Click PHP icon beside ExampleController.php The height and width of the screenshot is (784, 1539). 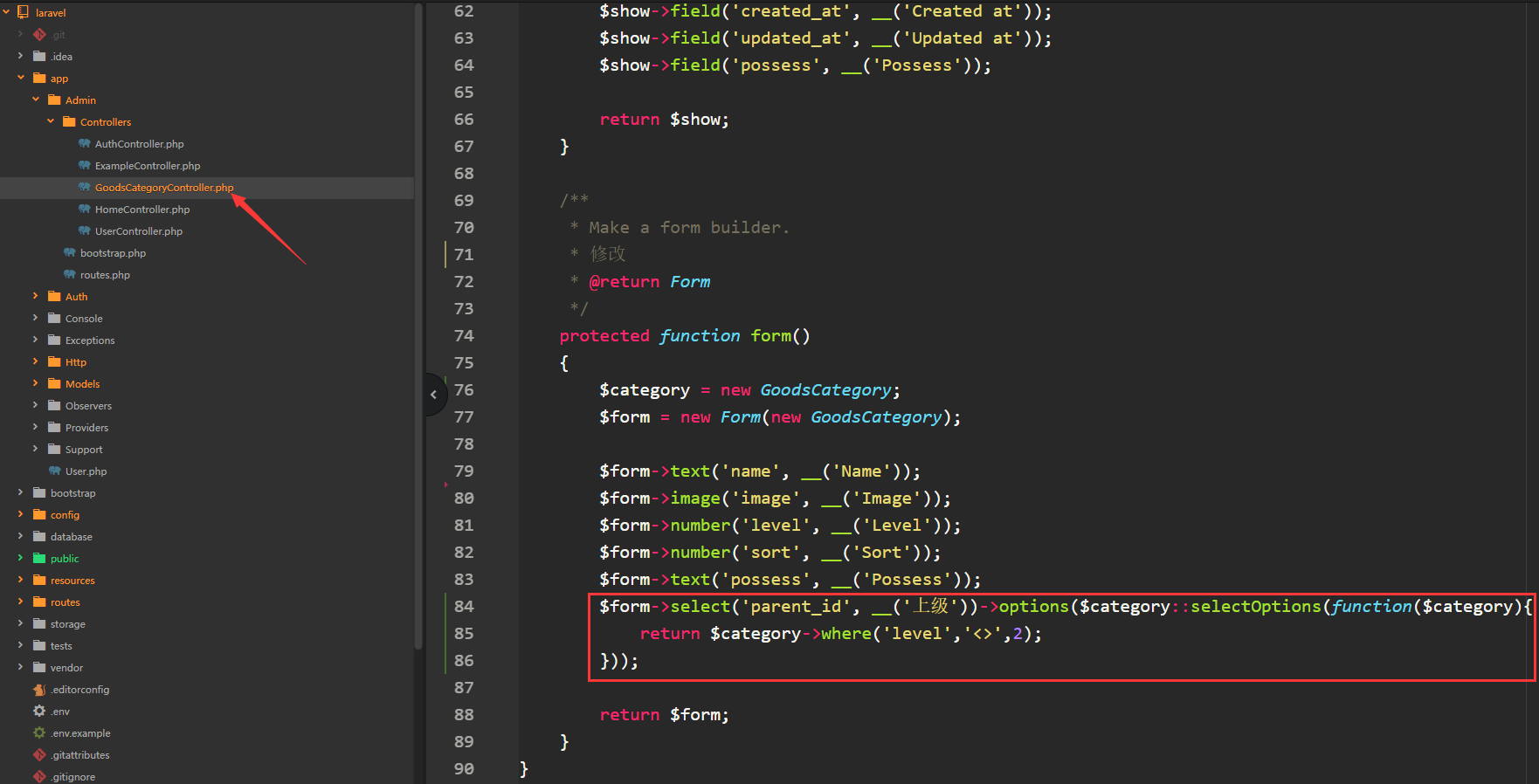[x=84, y=165]
